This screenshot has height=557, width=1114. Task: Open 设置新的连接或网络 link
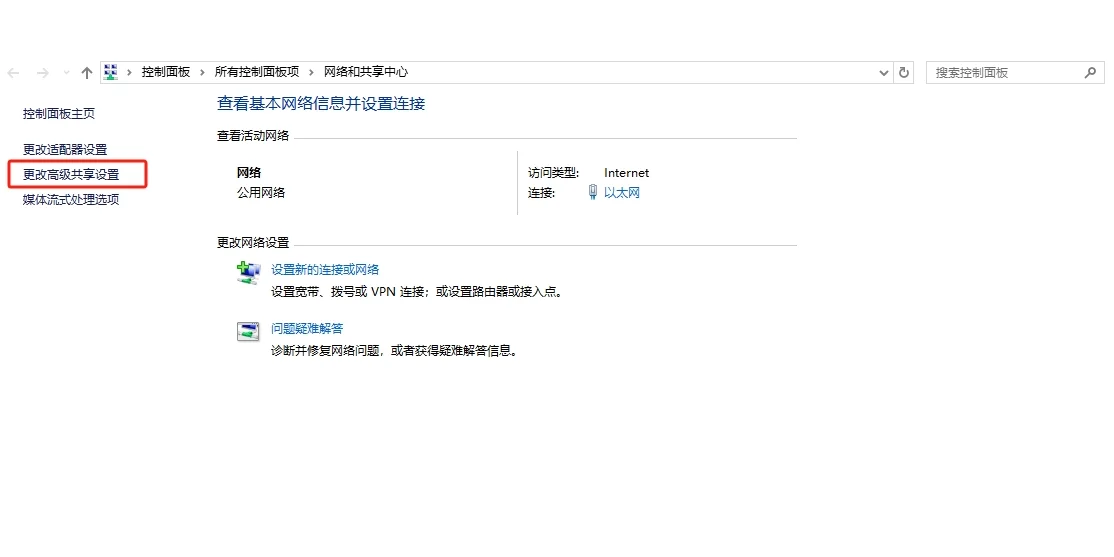pyautogui.click(x=325, y=269)
